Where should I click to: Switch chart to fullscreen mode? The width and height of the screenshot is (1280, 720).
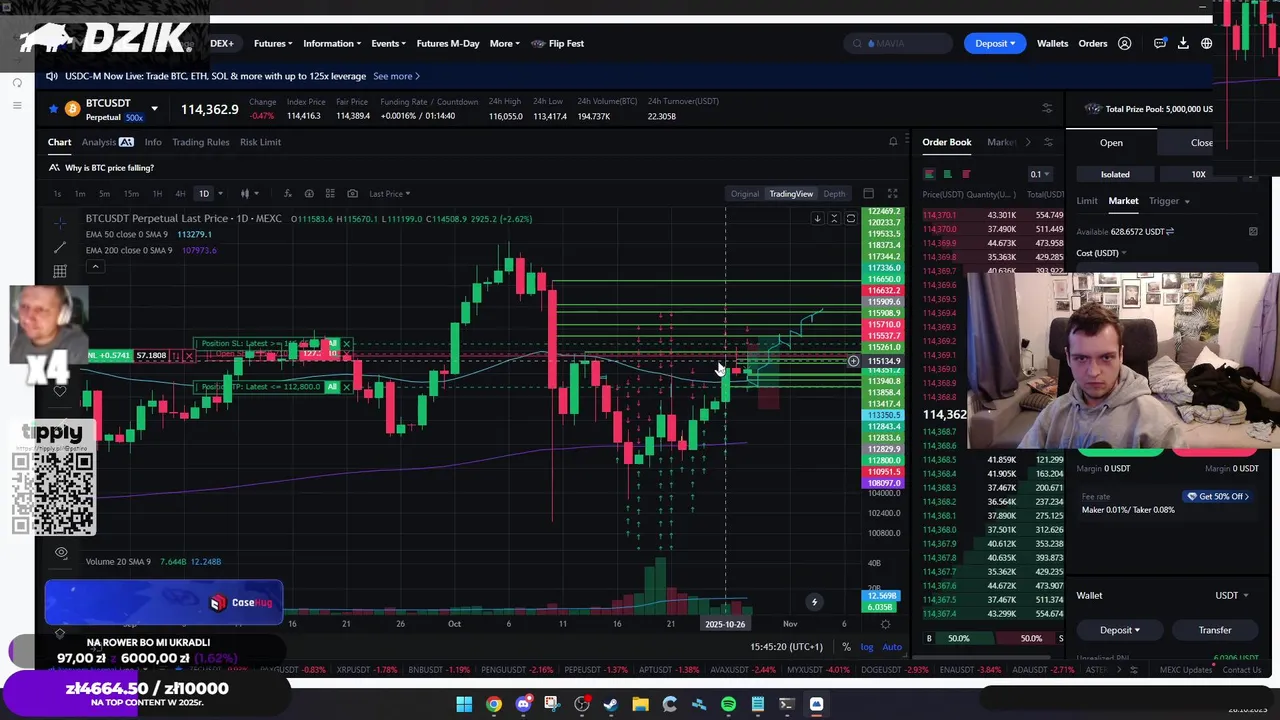[892, 194]
